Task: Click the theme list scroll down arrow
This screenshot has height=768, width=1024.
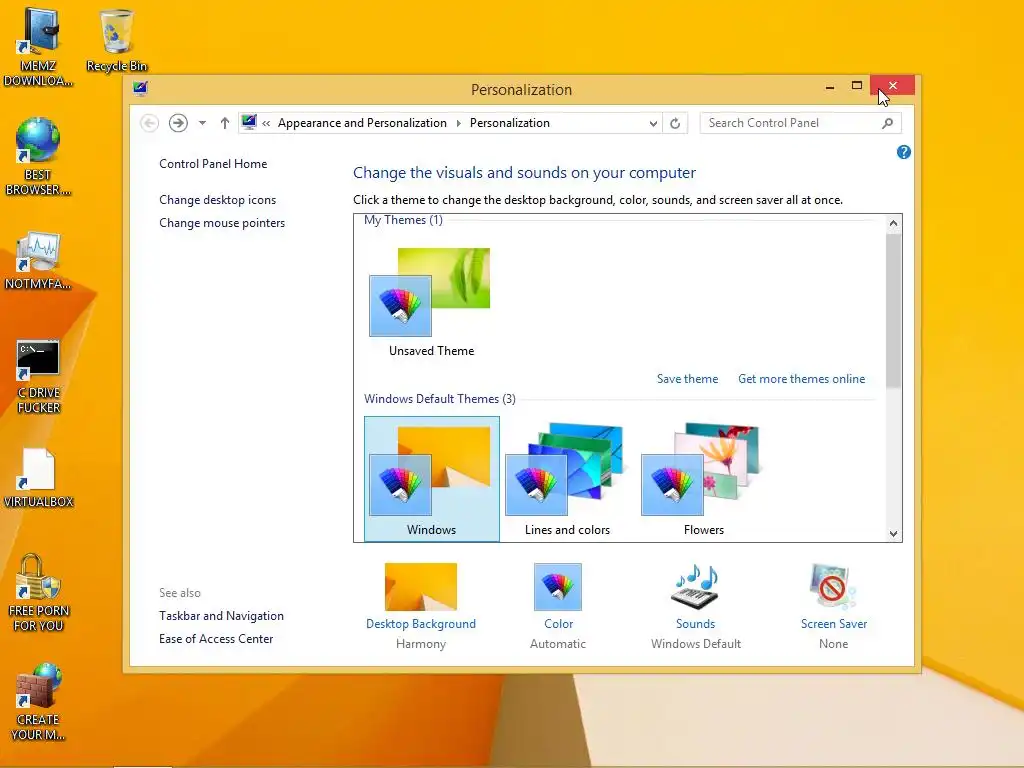Action: click(x=893, y=534)
